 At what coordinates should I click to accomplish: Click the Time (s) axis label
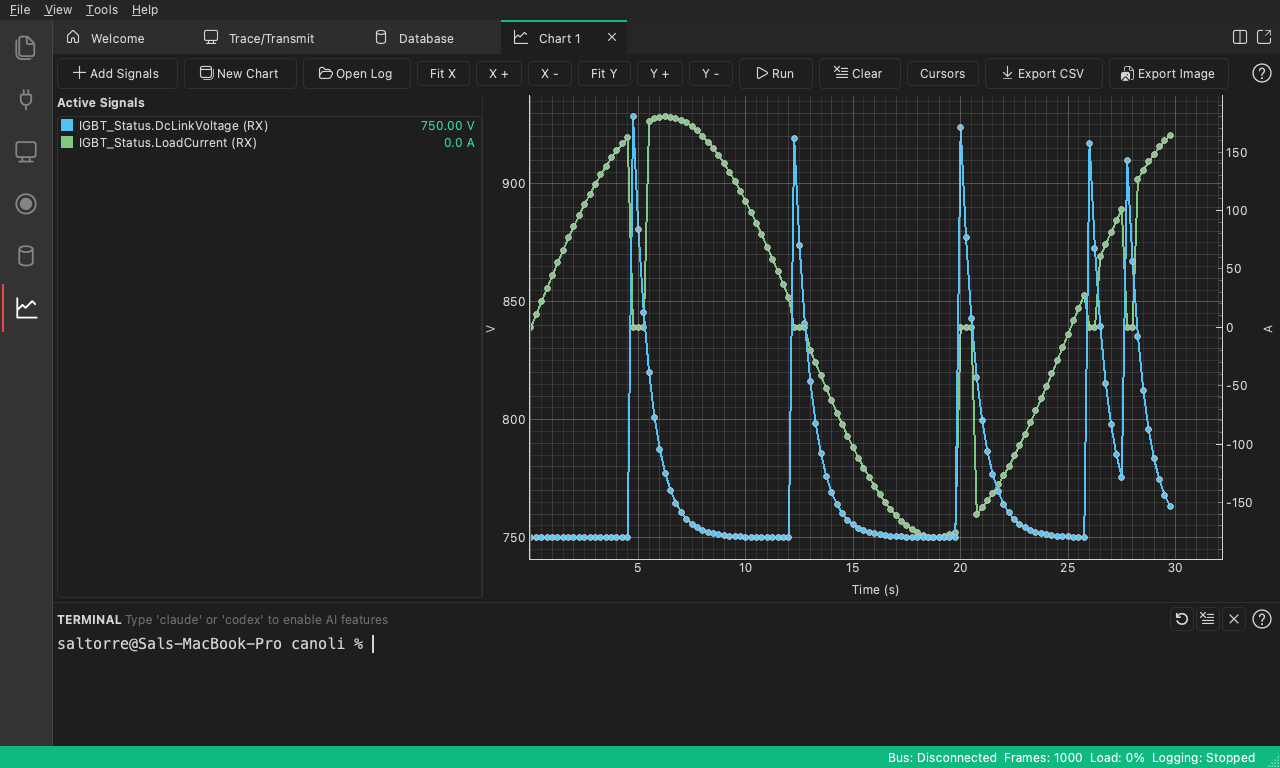click(x=875, y=589)
